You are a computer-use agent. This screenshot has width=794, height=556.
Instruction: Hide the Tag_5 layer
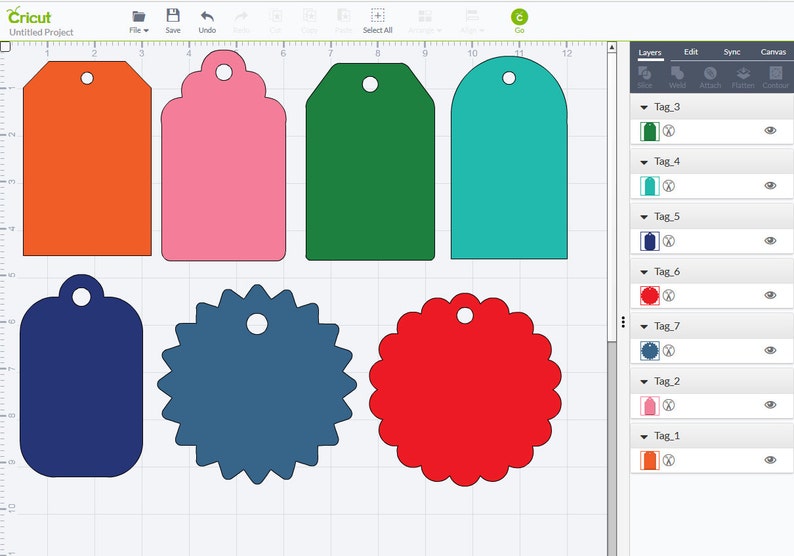(x=770, y=241)
